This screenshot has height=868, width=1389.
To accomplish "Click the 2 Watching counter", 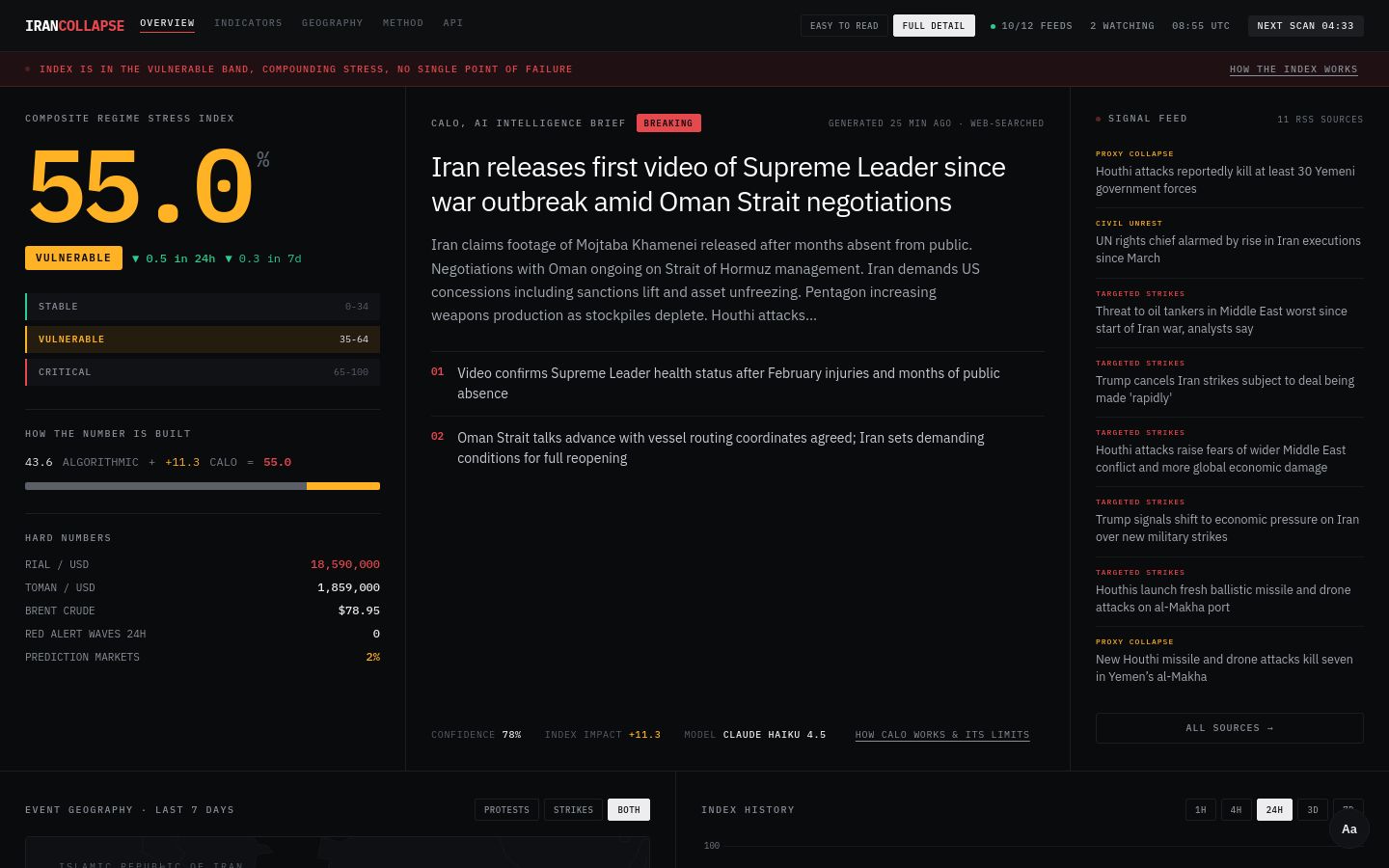I will pyautogui.click(x=1122, y=26).
